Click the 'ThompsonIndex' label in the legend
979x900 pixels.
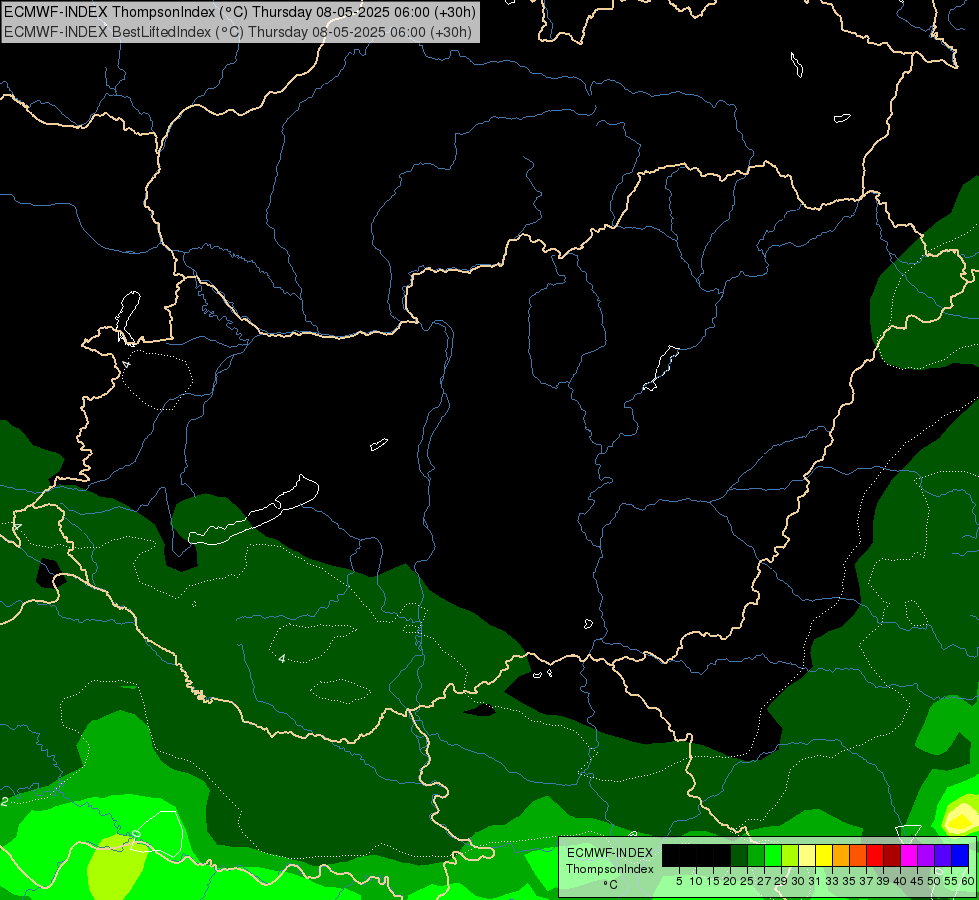610,869
